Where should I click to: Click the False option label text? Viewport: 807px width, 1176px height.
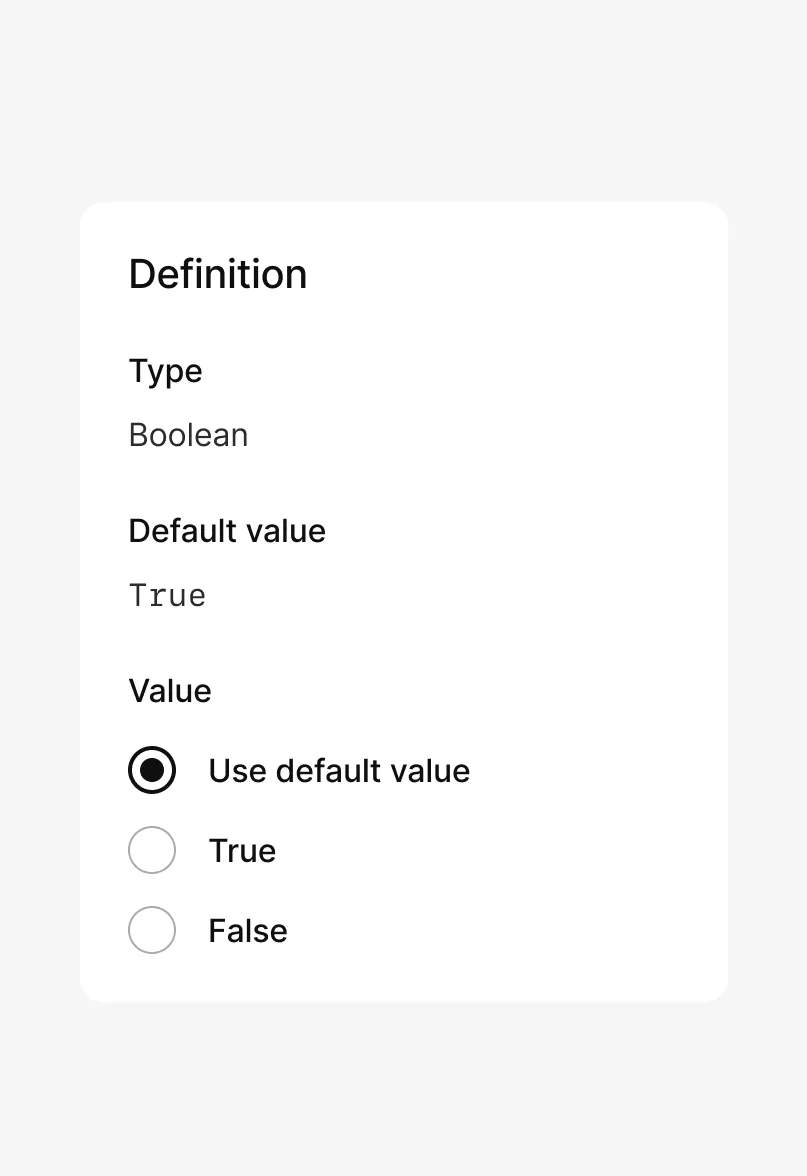[248, 931]
